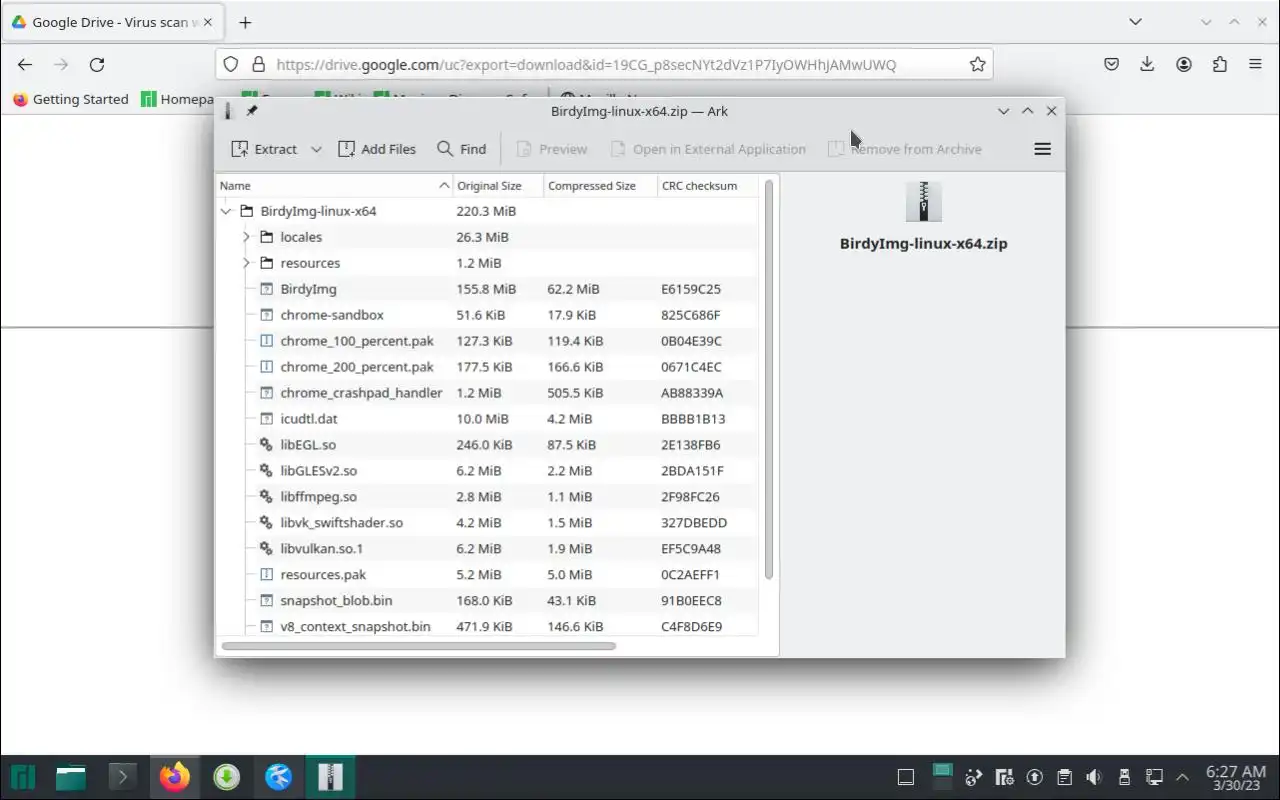Pin the Ark window on all desktops

tap(252, 111)
